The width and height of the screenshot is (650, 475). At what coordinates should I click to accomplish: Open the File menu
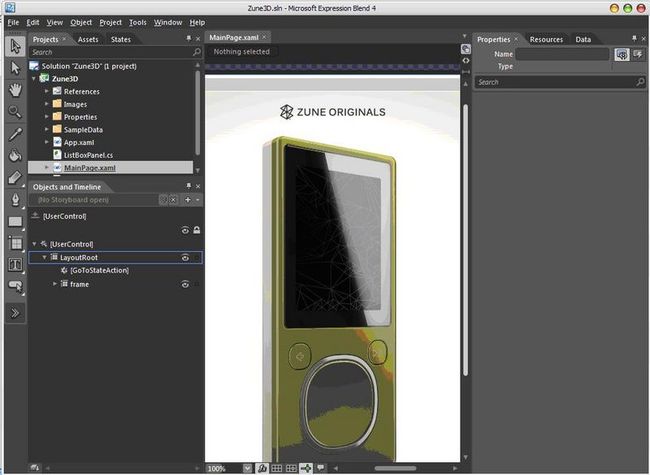[13, 22]
